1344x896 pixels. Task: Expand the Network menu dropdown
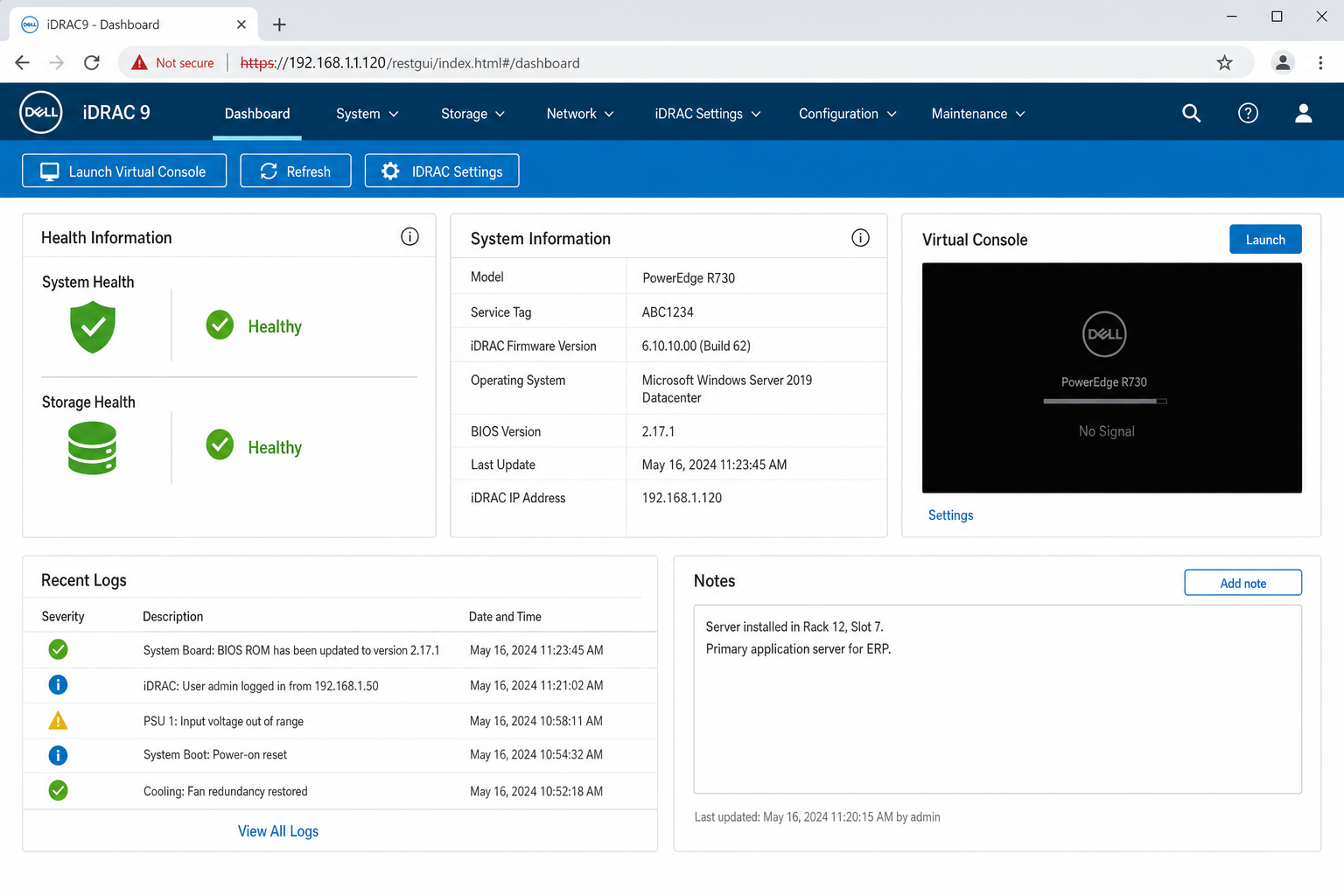580,114
